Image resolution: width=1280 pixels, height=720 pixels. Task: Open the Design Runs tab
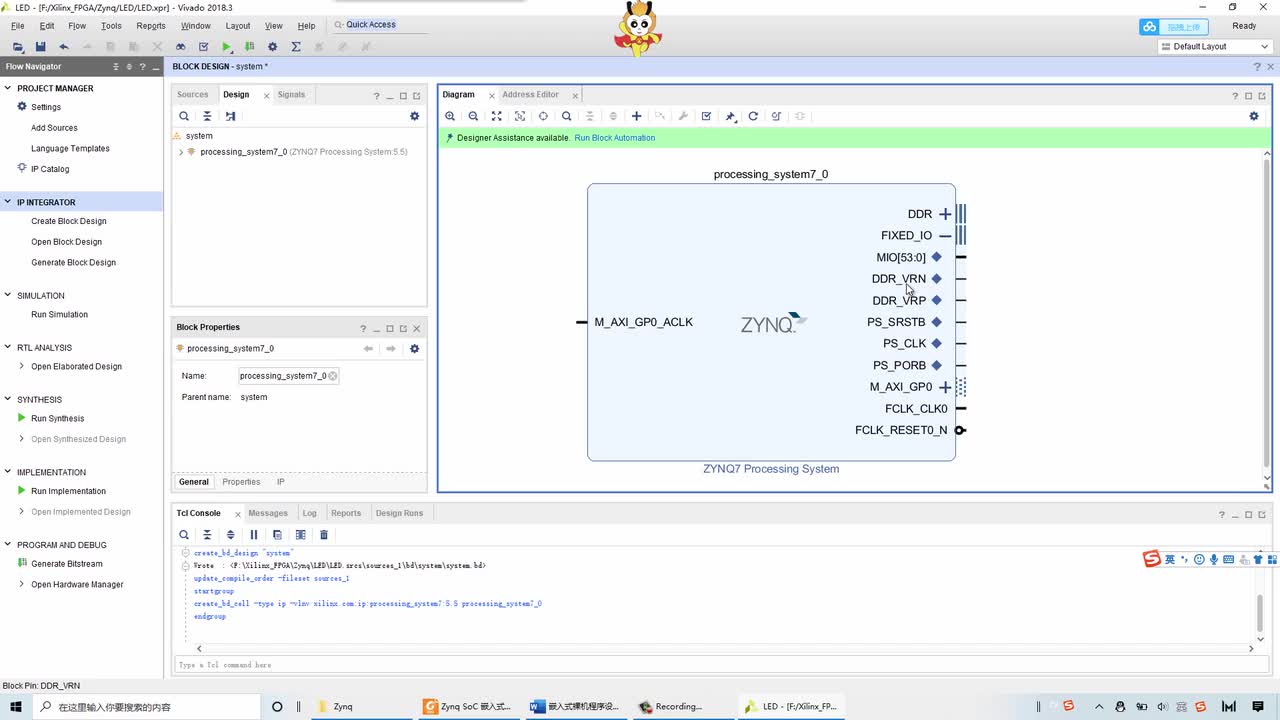399,513
